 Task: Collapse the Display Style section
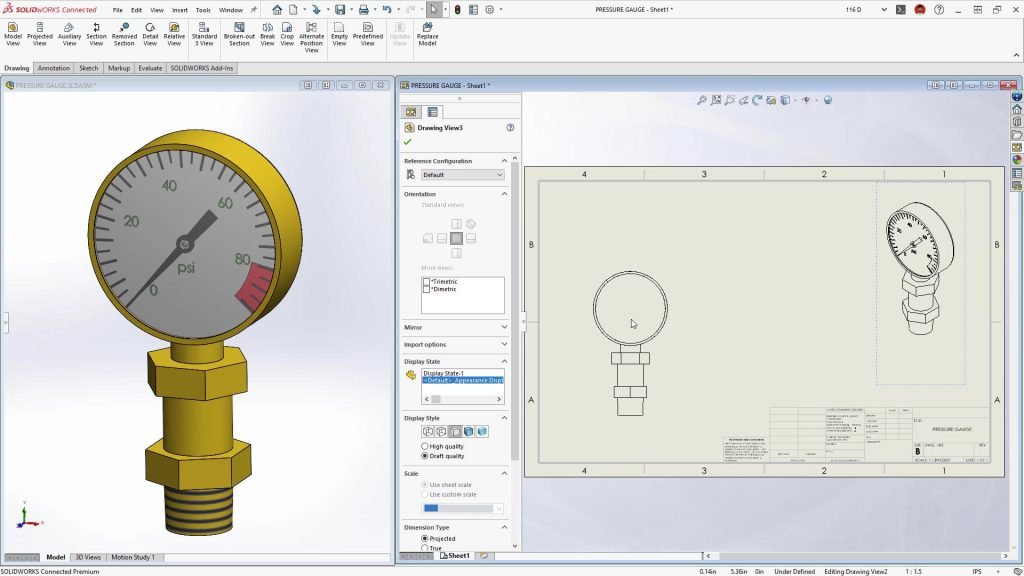click(504, 418)
